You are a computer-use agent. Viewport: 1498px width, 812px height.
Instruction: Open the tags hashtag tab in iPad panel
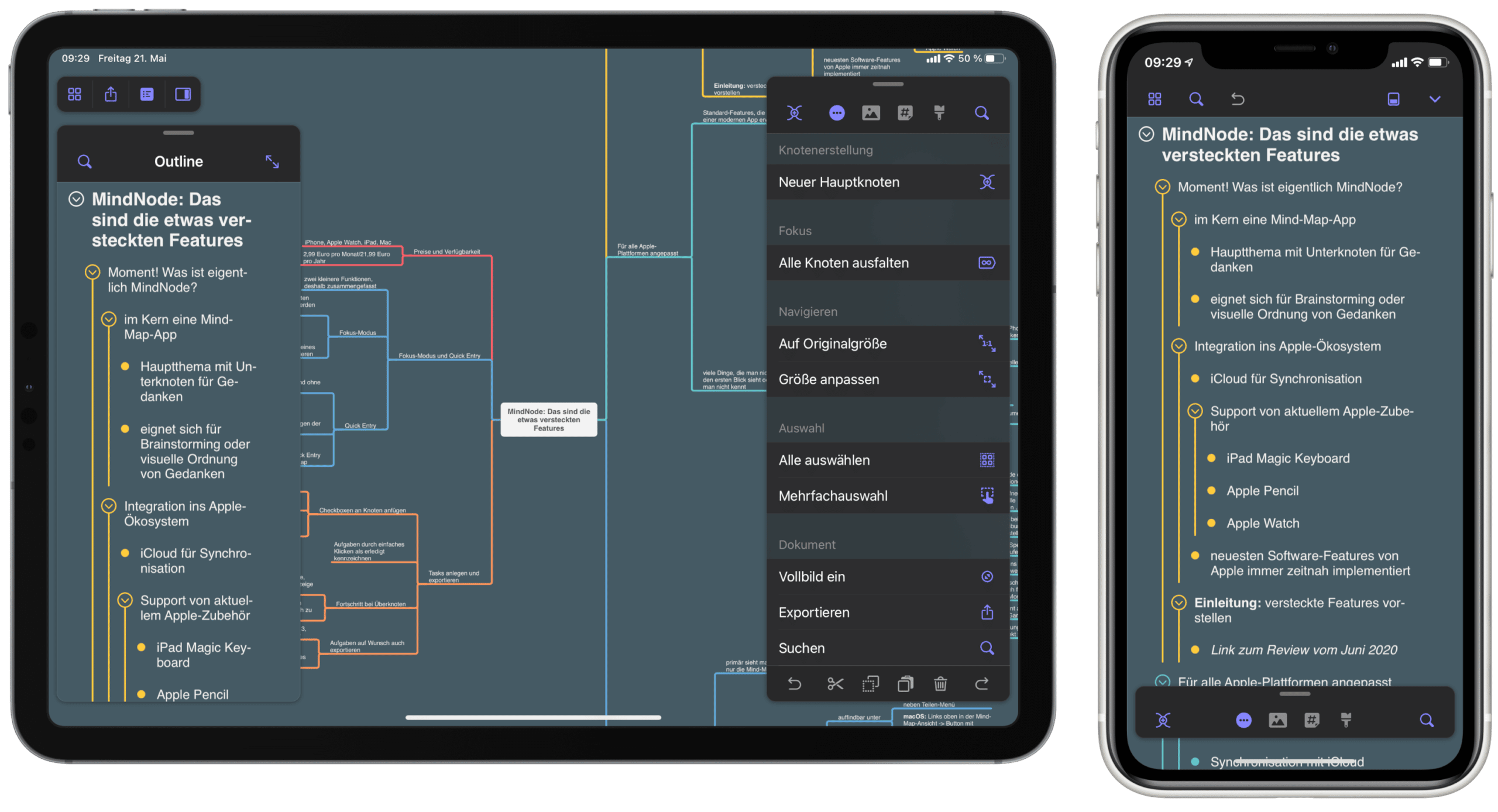905,112
